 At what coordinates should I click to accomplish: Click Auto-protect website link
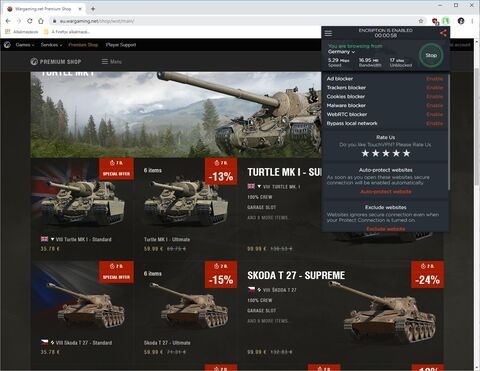pos(386,192)
